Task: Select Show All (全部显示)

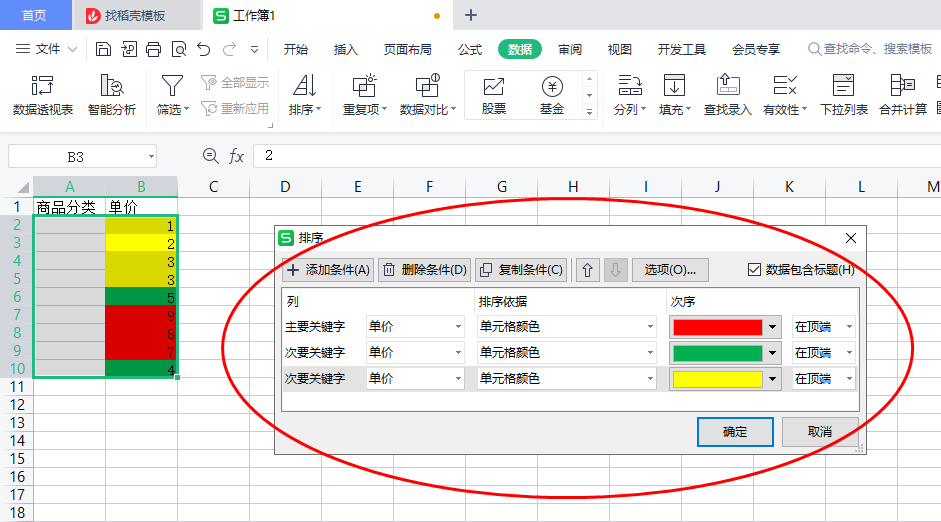Action: (x=235, y=82)
